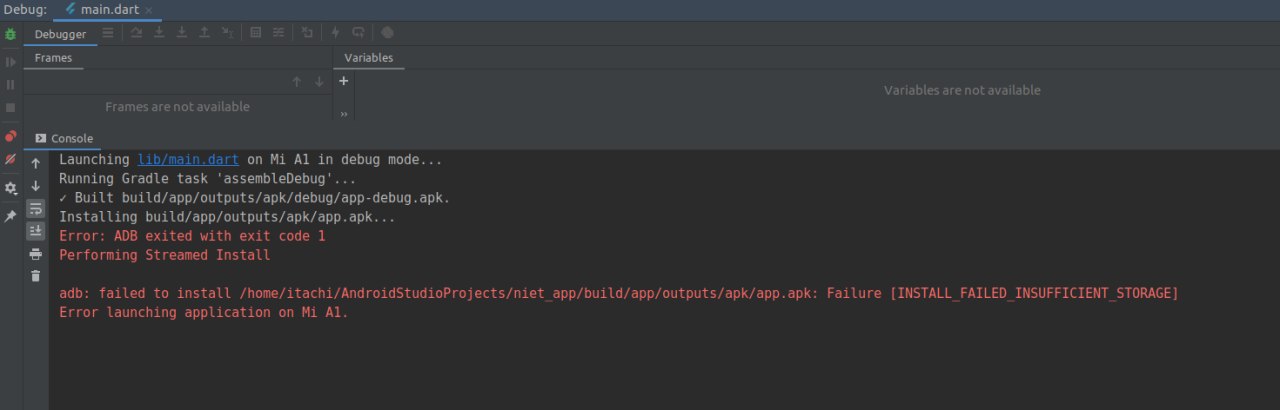Click console Up the Stack Trace arrow
This screenshot has width=1280, height=410.
36,163
